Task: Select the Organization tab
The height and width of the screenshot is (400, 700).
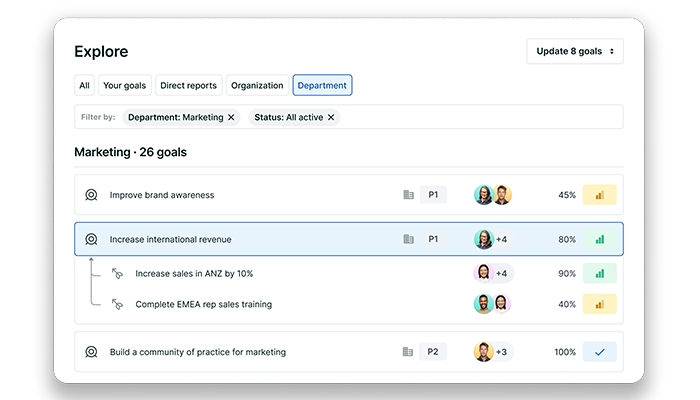Action: click(257, 86)
